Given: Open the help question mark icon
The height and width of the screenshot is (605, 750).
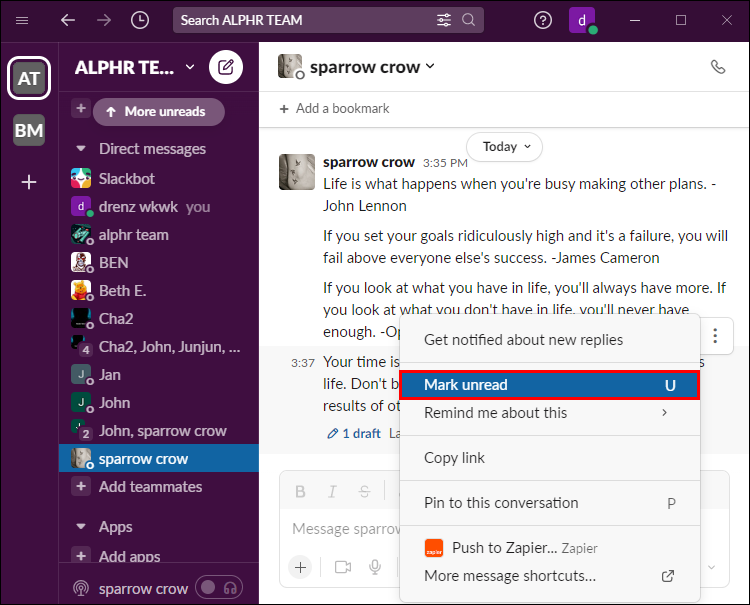Looking at the screenshot, I should 543,20.
